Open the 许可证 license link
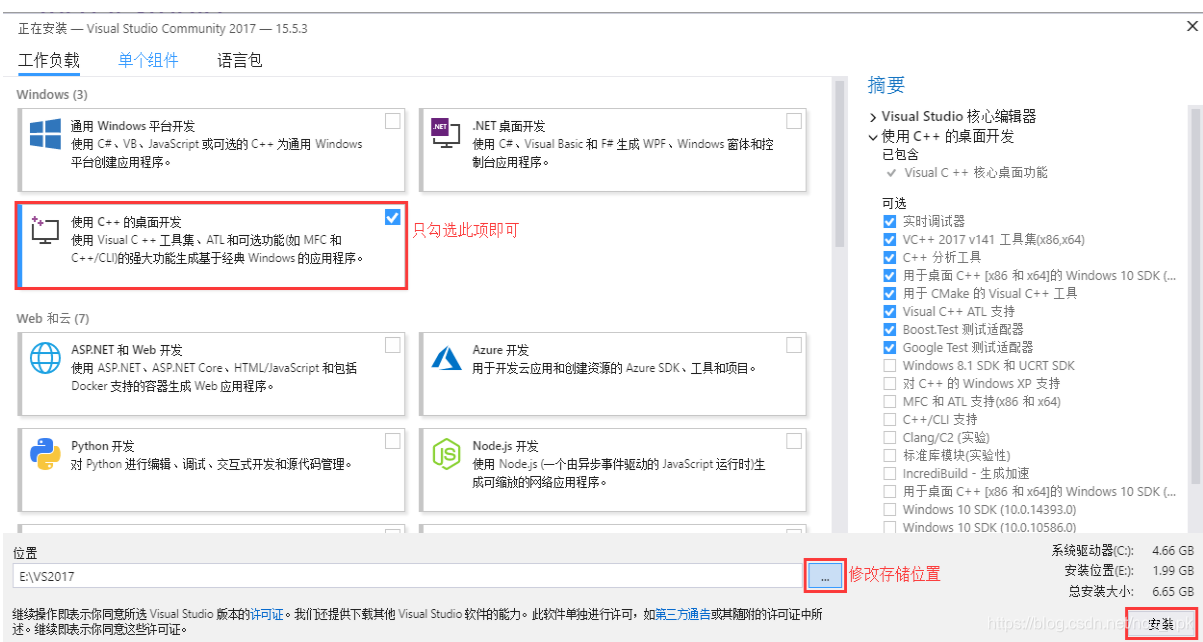 (266, 613)
